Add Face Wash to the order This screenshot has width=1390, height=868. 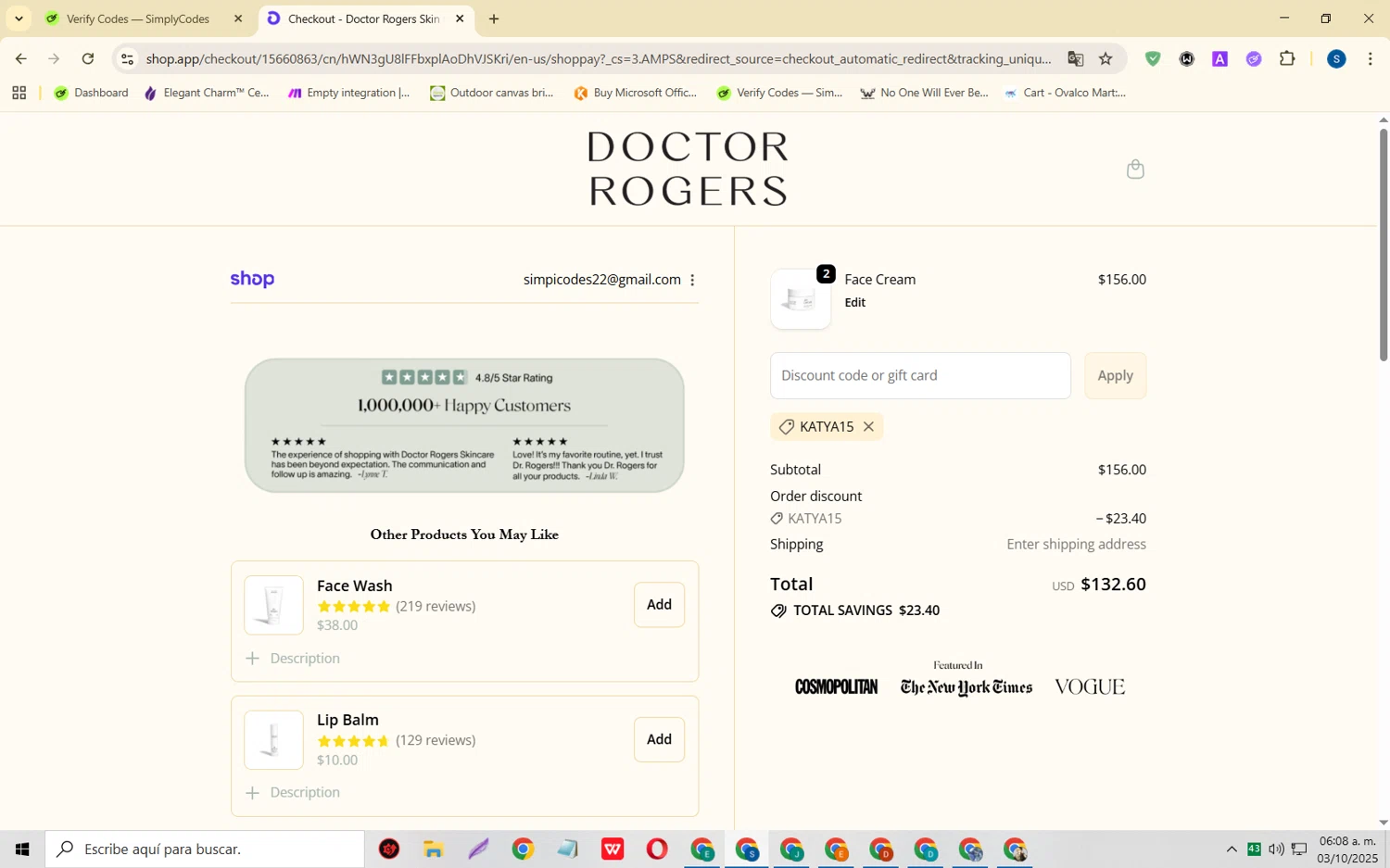tap(659, 604)
